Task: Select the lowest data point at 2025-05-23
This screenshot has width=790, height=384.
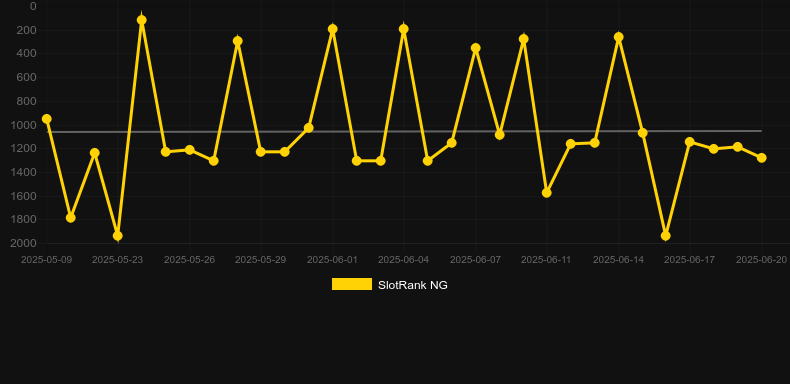Action: tap(118, 236)
